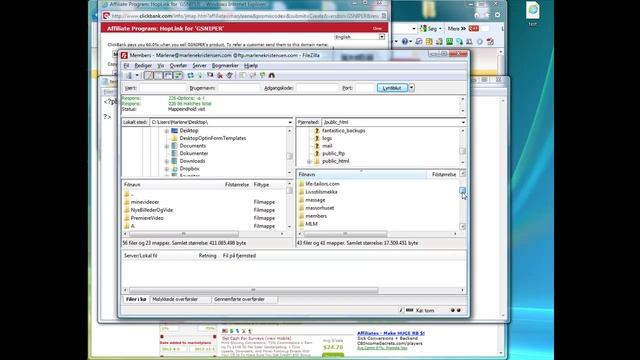Open the Vis menu
Screen dimensions: 640x360
click(x=161, y=66)
